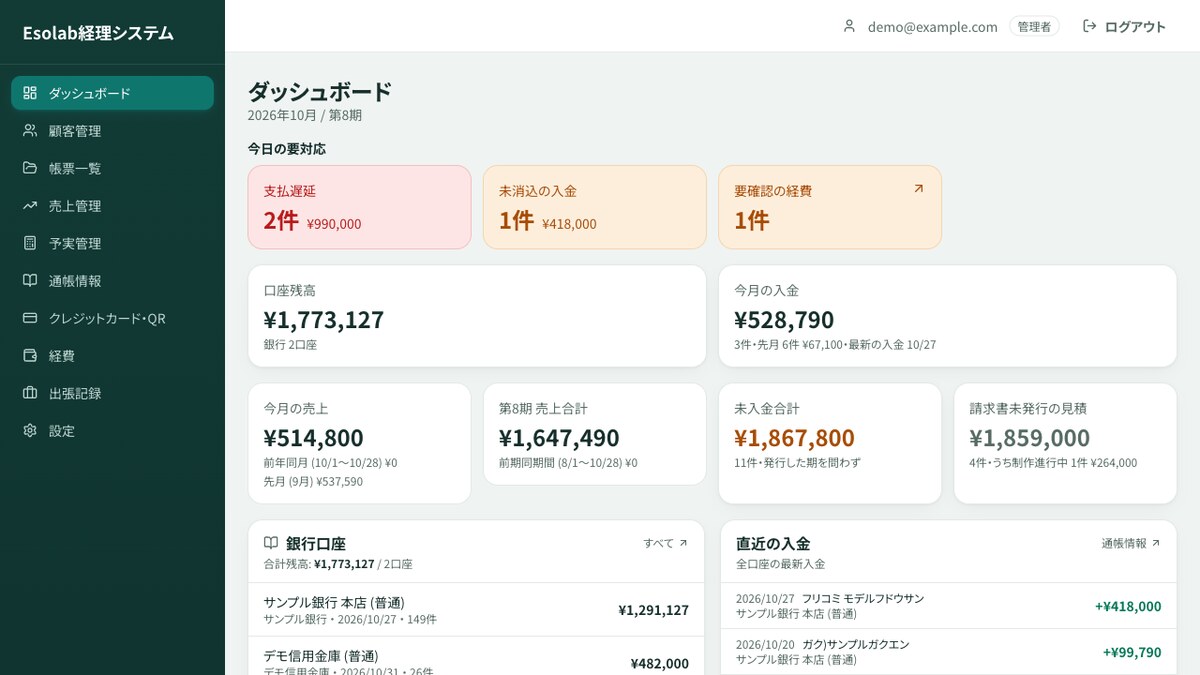Image resolution: width=1200 pixels, height=675 pixels.
Task: Click the arrow icon beside 通帳情報 link
Action: tap(1156, 543)
